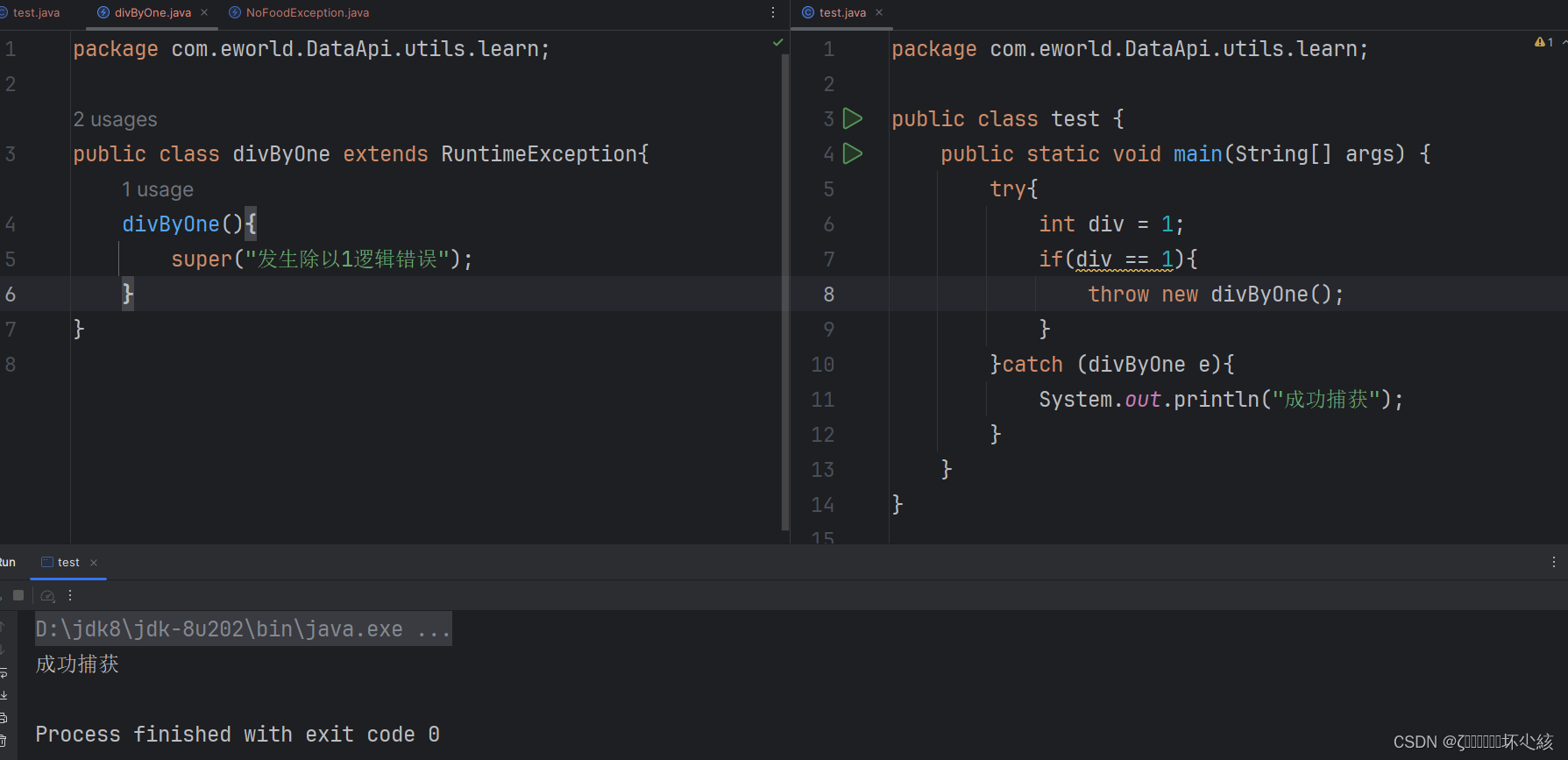Click 'System.out.println' on line 11
Screen dimensions: 1568x760
click(1149, 400)
